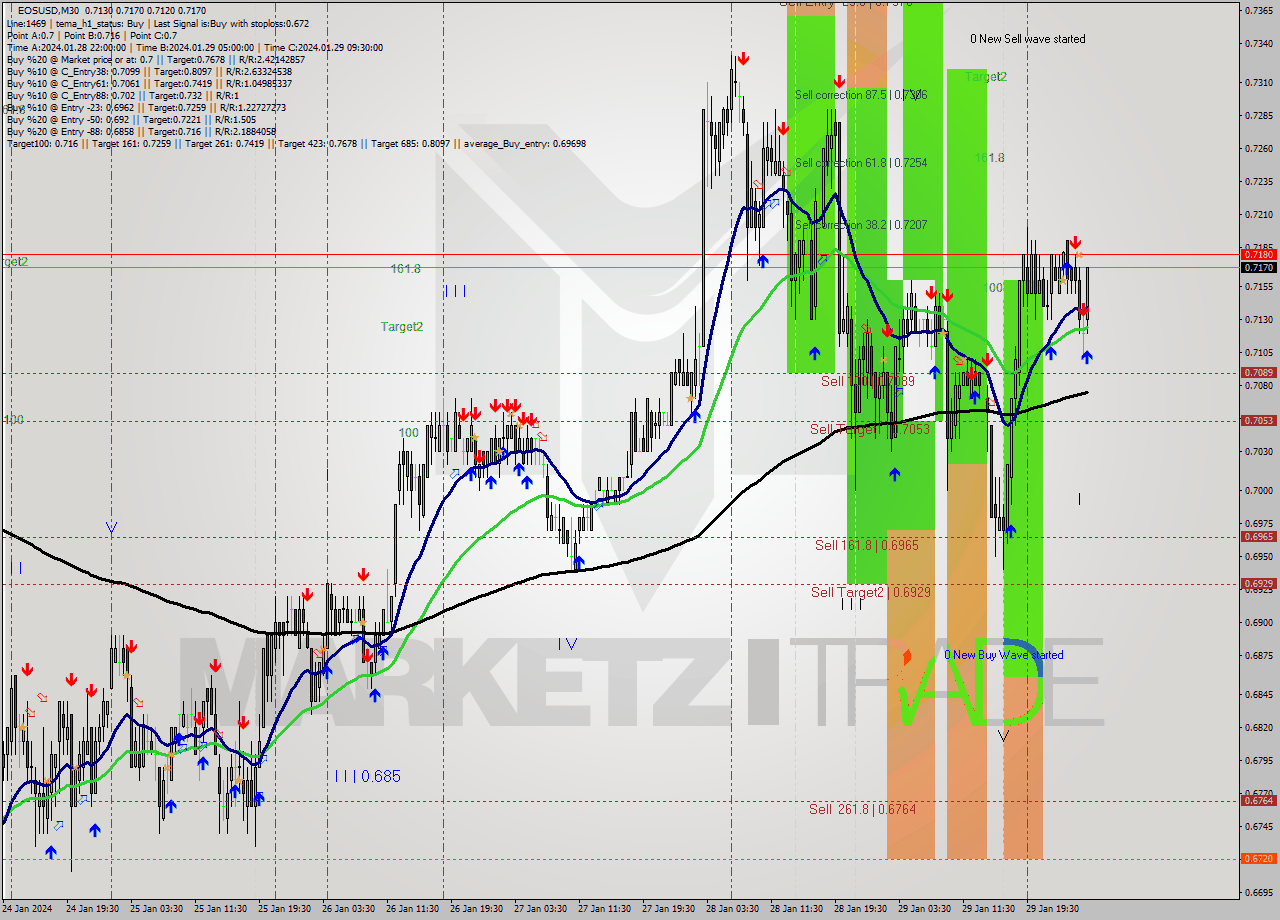The height and width of the screenshot is (920, 1280).
Task: Click the red 0.7053 price tag on axis
Action: (x=1258, y=421)
